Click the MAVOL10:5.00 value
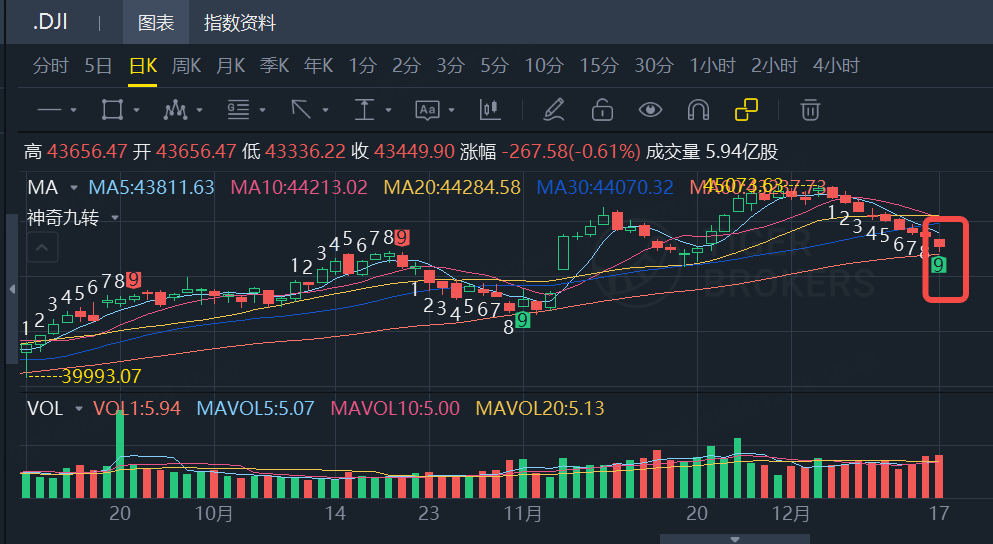The height and width of the screenshot is (544, 993). [x=395, y=408]
